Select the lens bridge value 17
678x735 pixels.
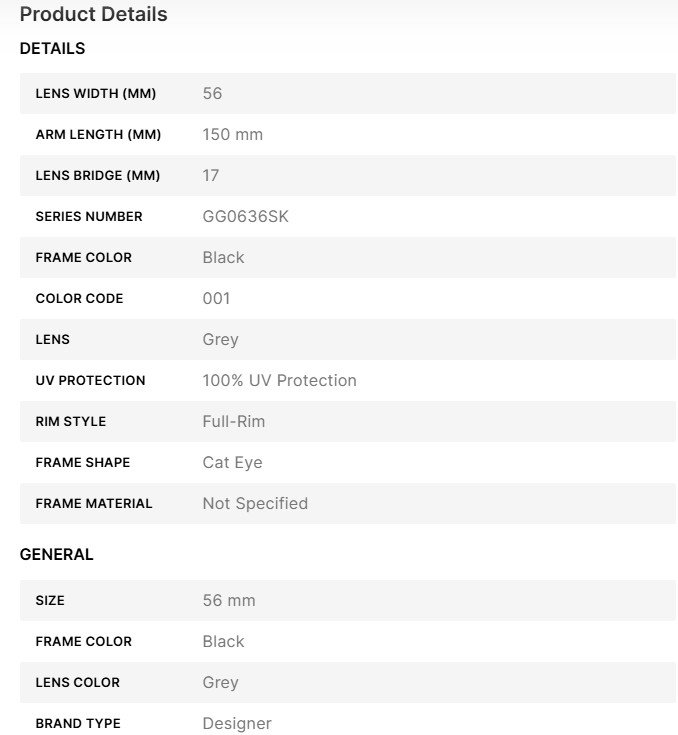[210, 175]
